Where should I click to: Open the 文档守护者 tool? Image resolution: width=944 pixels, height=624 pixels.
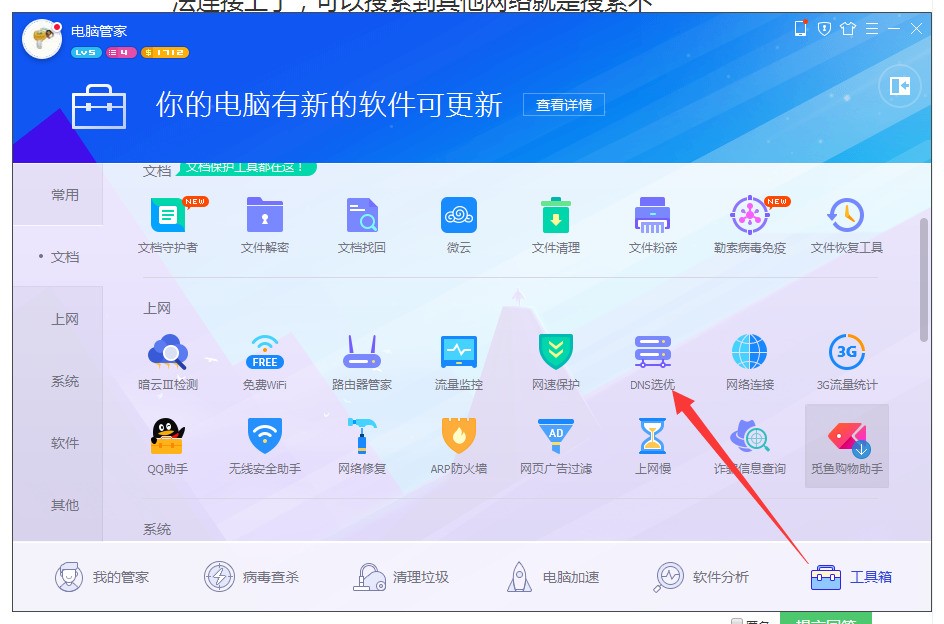tap(168, 226)
